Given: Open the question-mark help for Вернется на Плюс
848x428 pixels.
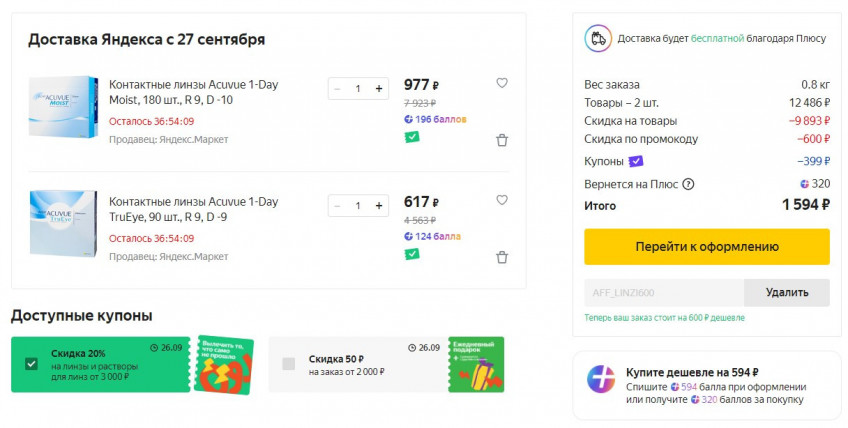Looking at the screenshot, I should 688,184.
